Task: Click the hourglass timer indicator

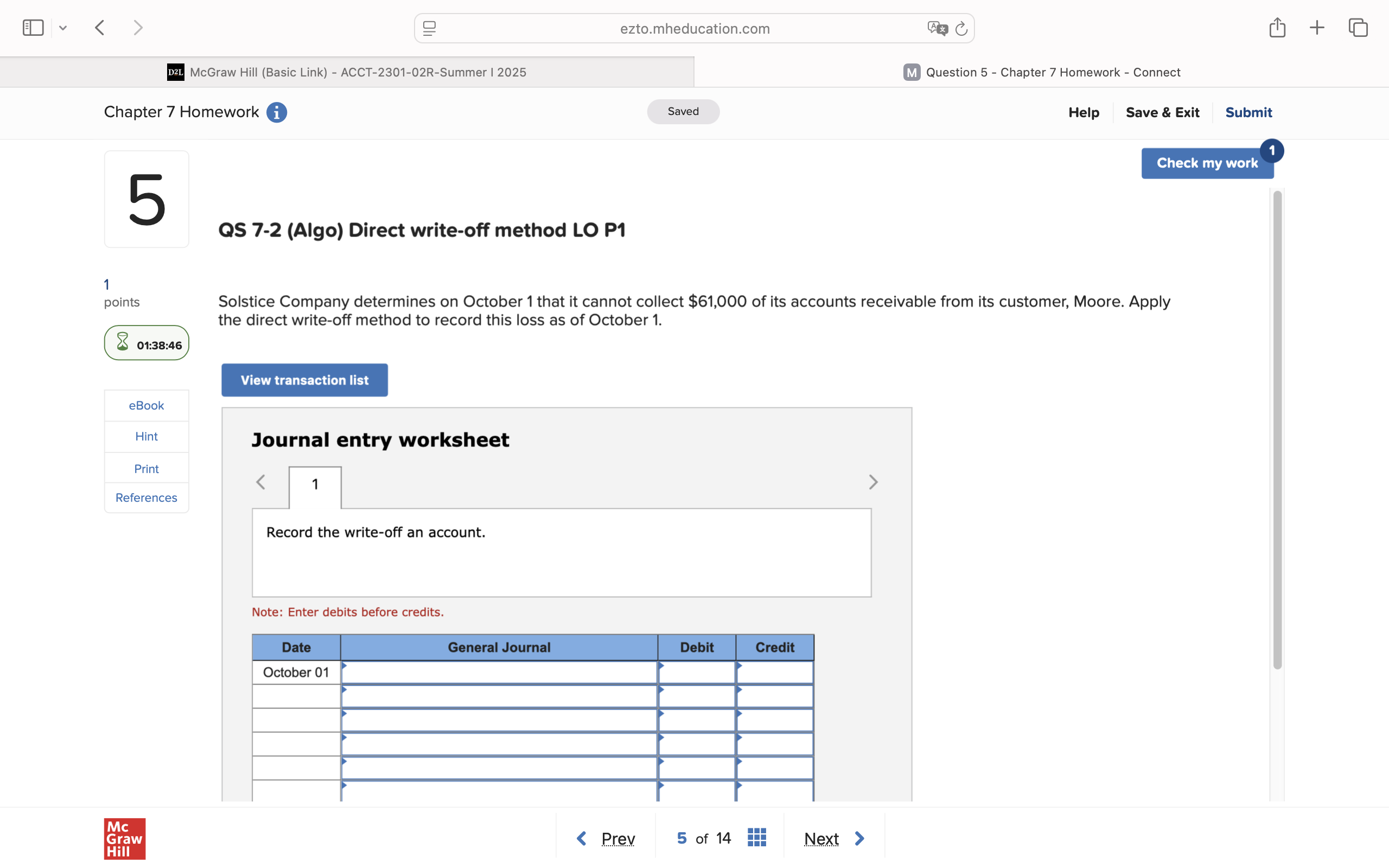Action: click(146, 343)
